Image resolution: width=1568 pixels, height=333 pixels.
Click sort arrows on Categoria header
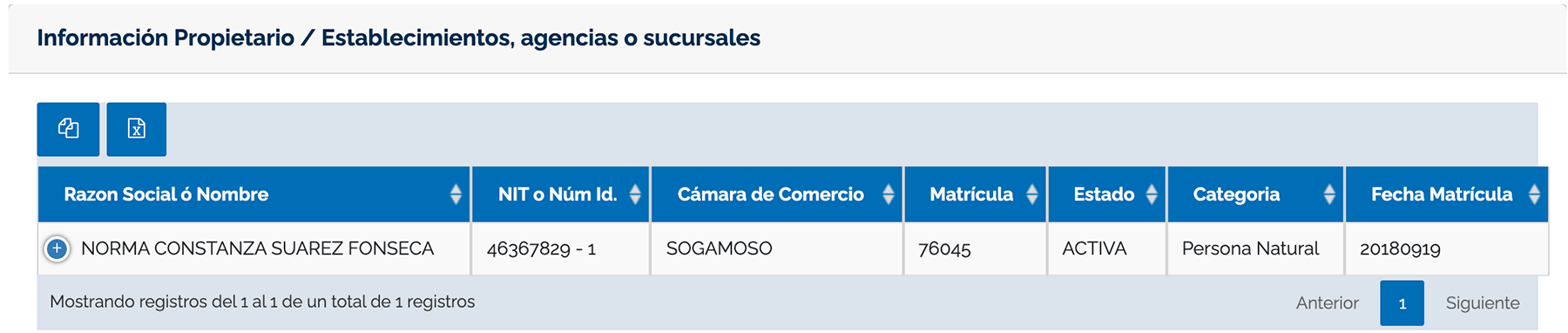[1329, 194]
